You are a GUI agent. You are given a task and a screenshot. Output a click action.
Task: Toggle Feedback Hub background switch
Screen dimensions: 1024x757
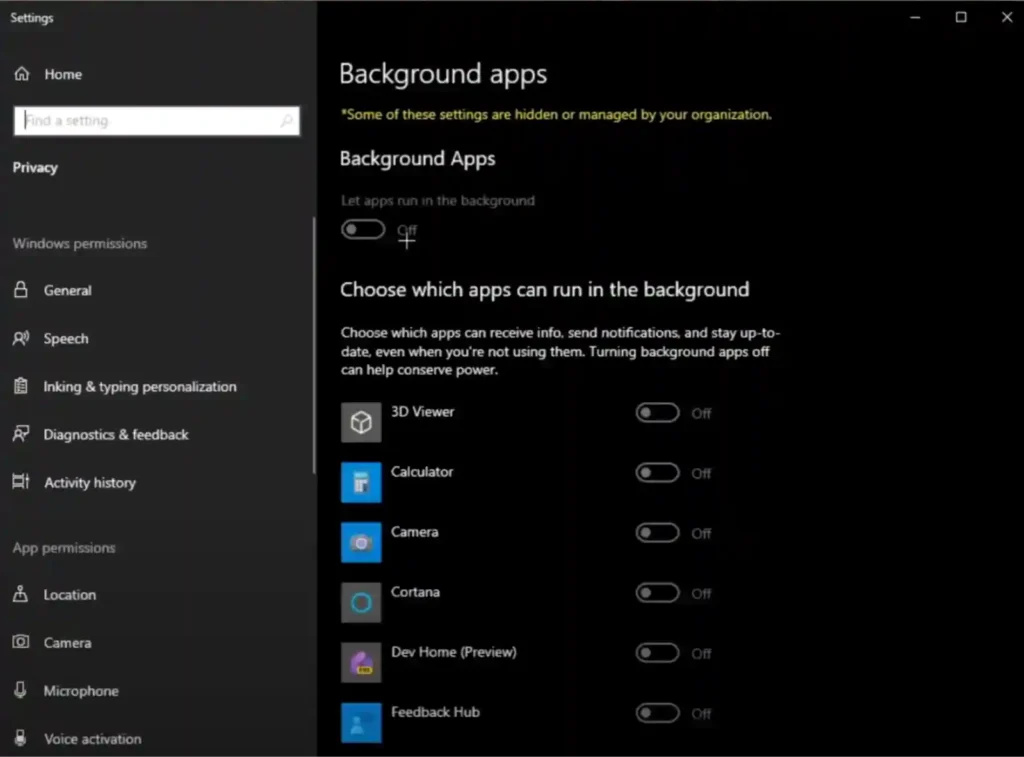658,713
